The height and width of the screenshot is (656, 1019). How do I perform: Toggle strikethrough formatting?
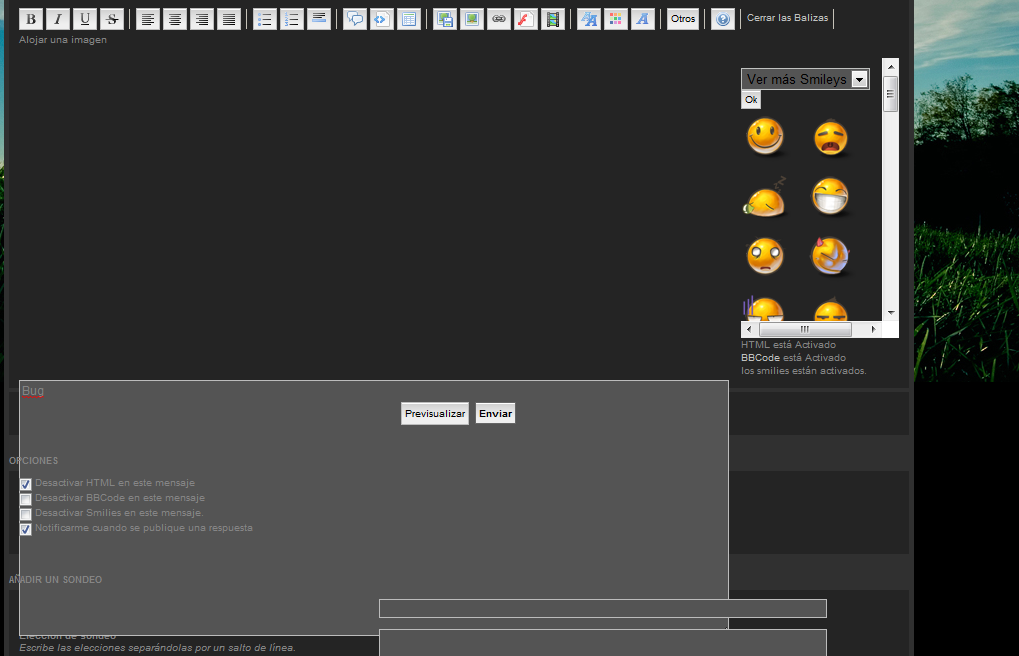pyautogui.click(x=112, y=19)
